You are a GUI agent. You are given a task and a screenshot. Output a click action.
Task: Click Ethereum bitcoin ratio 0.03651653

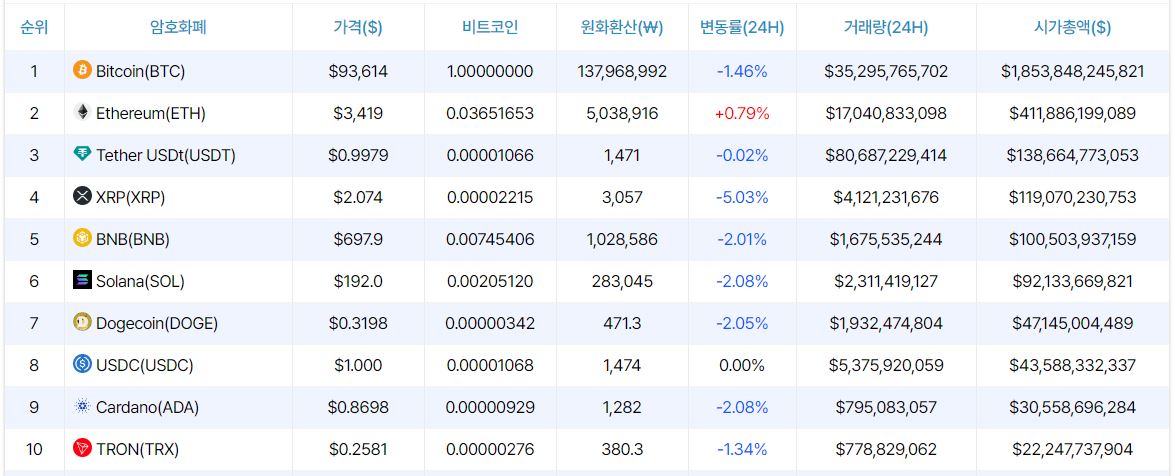[x=490, y=113]
